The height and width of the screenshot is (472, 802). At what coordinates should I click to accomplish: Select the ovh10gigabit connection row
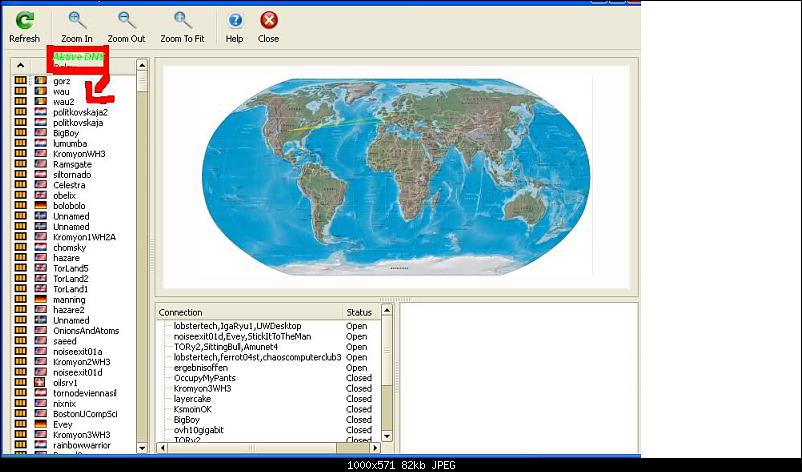(198, 430)
